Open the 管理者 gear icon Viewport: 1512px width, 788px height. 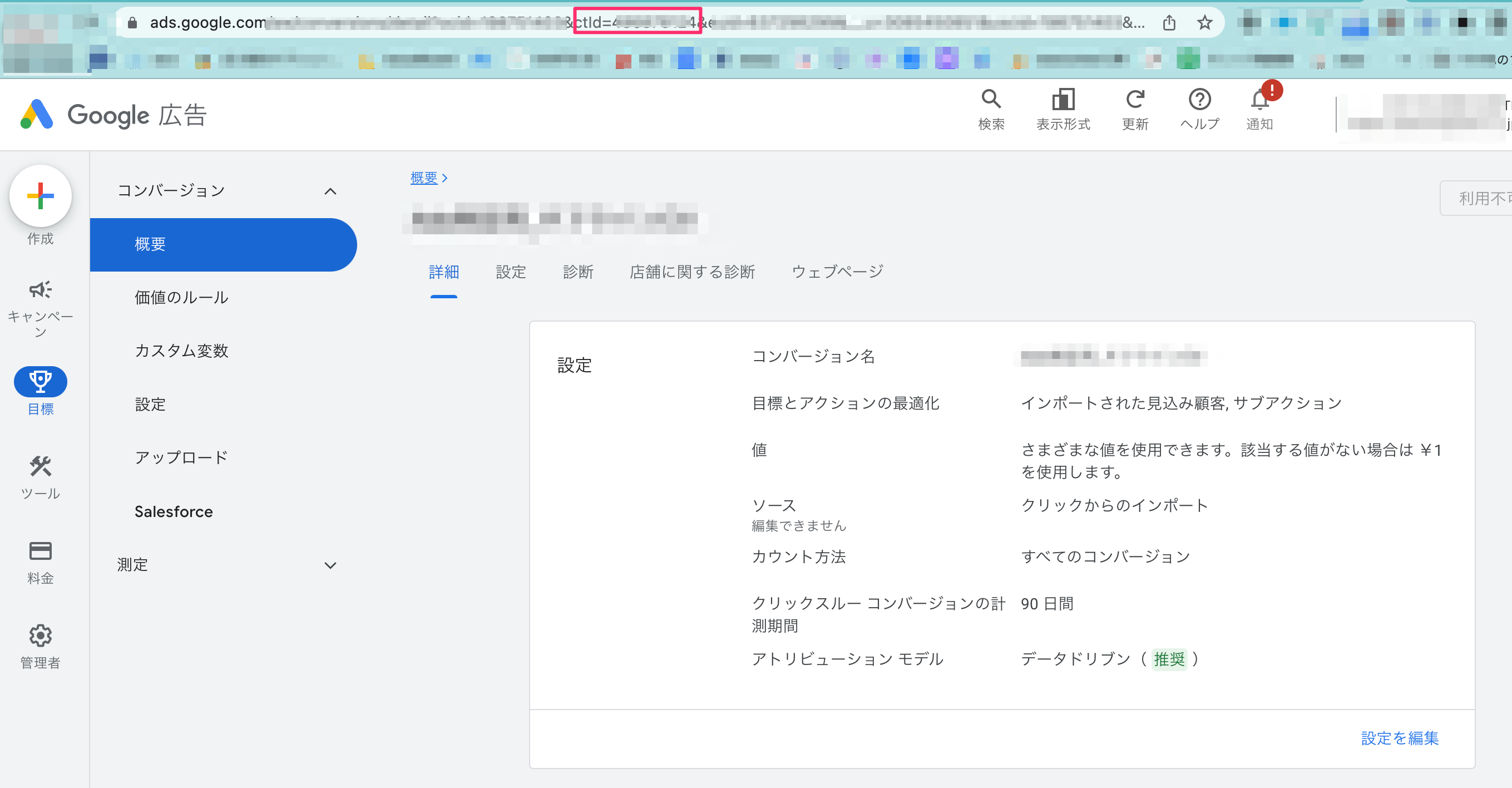point(41,636)
